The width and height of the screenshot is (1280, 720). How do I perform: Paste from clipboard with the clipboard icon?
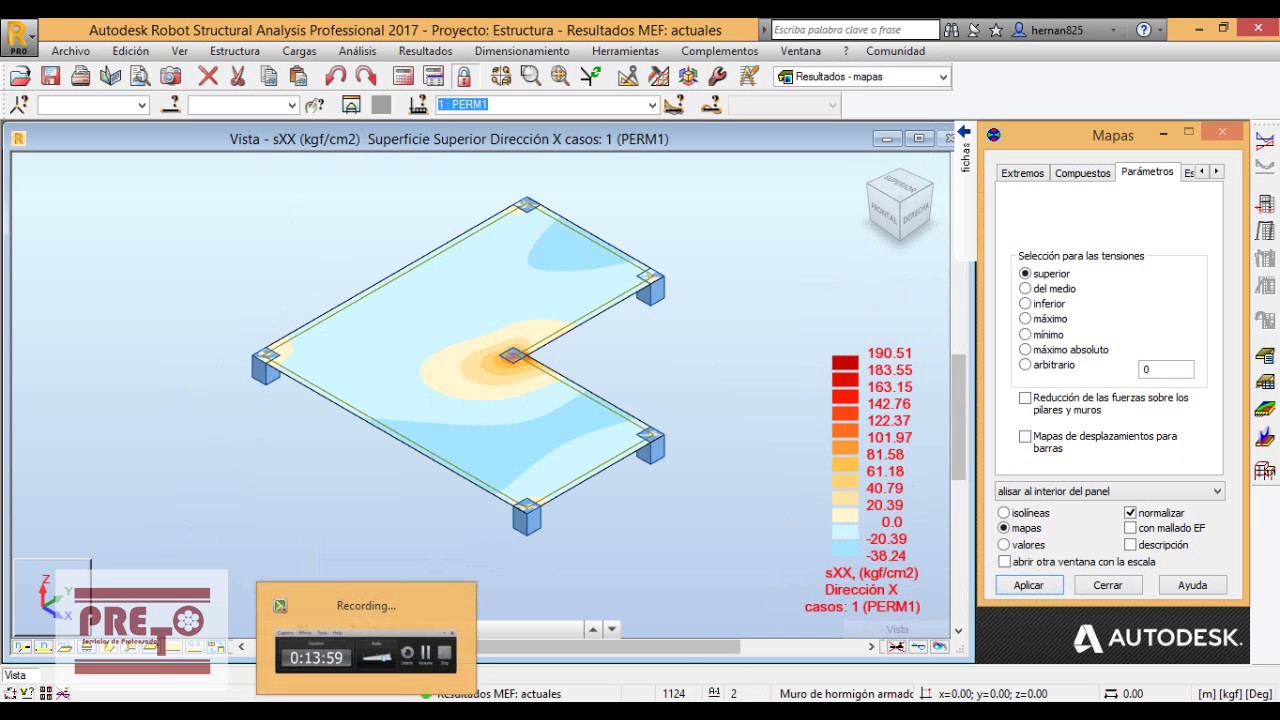298,76
